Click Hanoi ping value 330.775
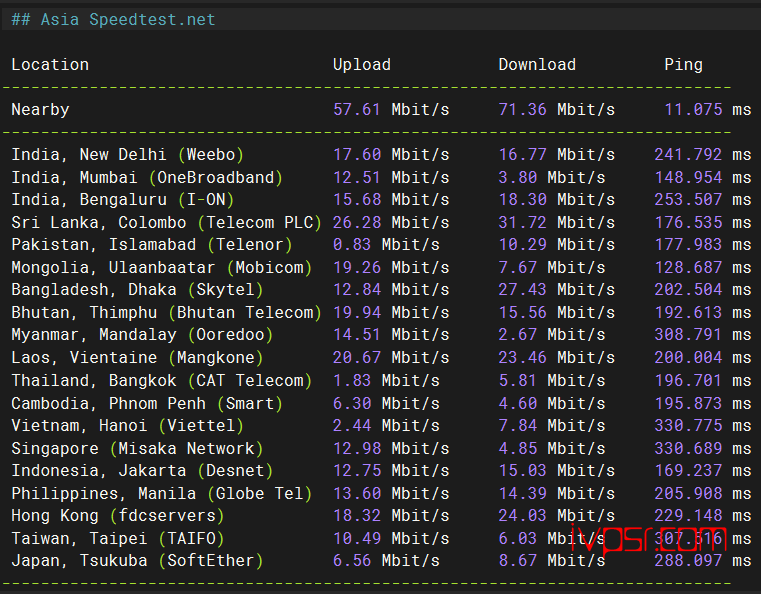Viewport: 761px width, 594px height. pos(688,426)
